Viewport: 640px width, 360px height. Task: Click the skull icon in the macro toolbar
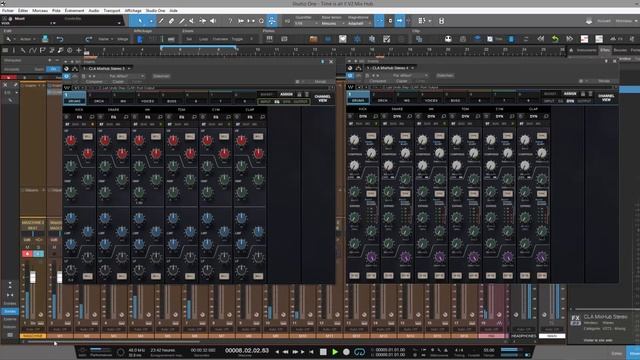point(448,39)
